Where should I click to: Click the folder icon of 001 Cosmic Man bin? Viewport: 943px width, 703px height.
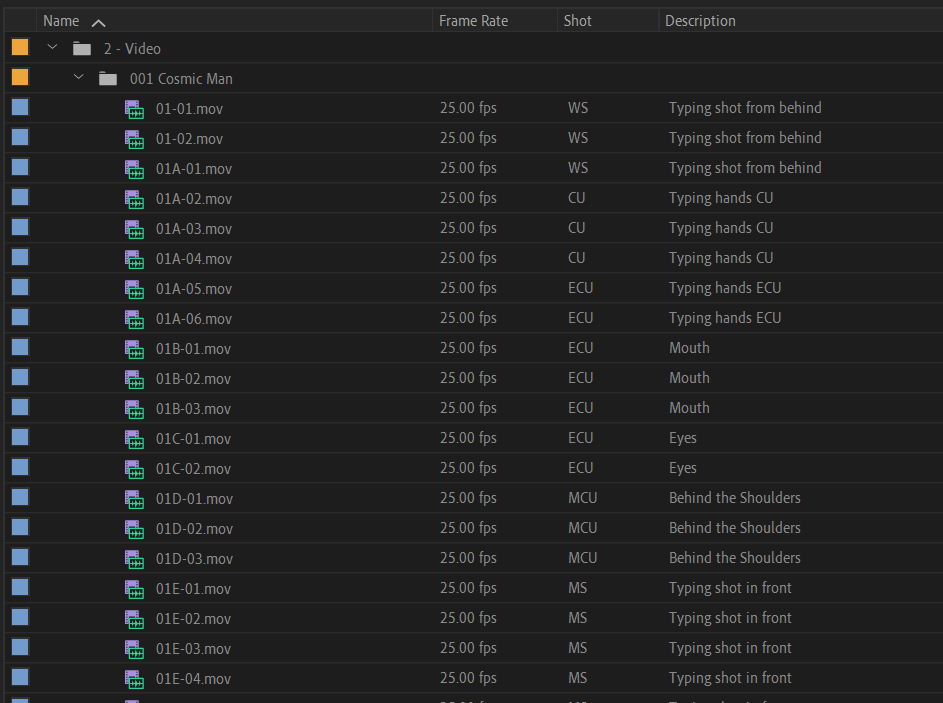[x=108, y=79]
